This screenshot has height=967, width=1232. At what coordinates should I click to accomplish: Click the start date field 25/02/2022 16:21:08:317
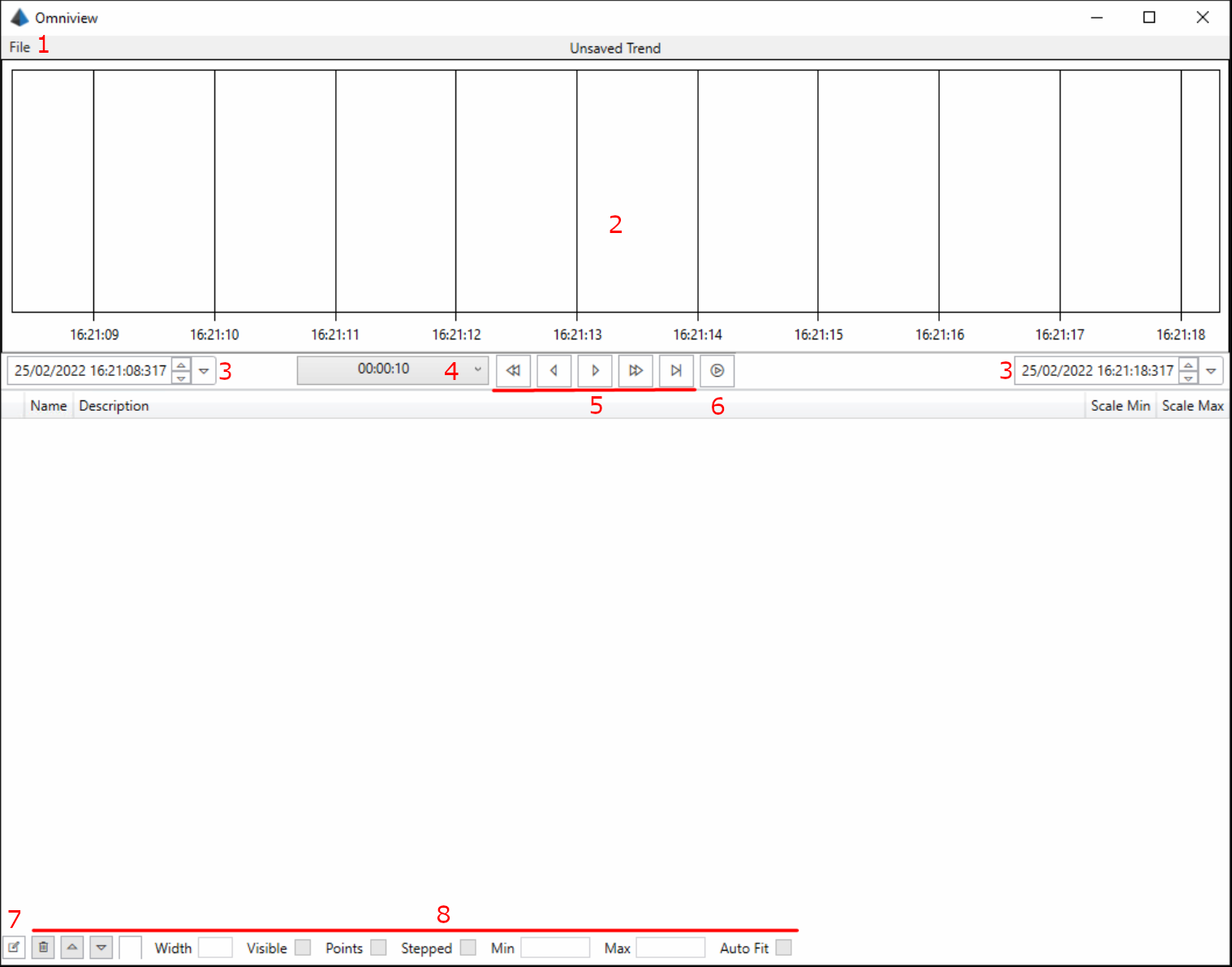pos(90,371)
